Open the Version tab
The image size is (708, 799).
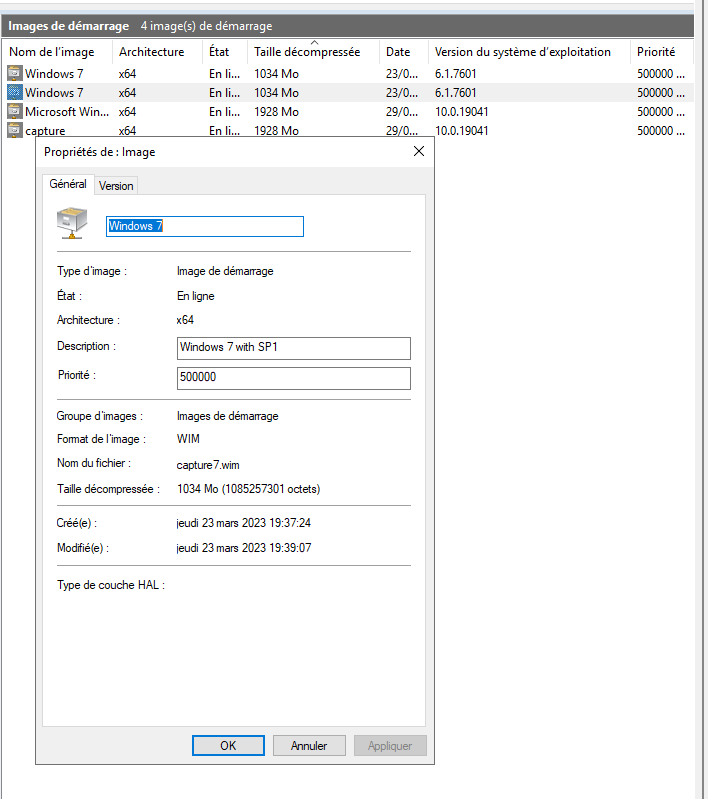[116, 186]
